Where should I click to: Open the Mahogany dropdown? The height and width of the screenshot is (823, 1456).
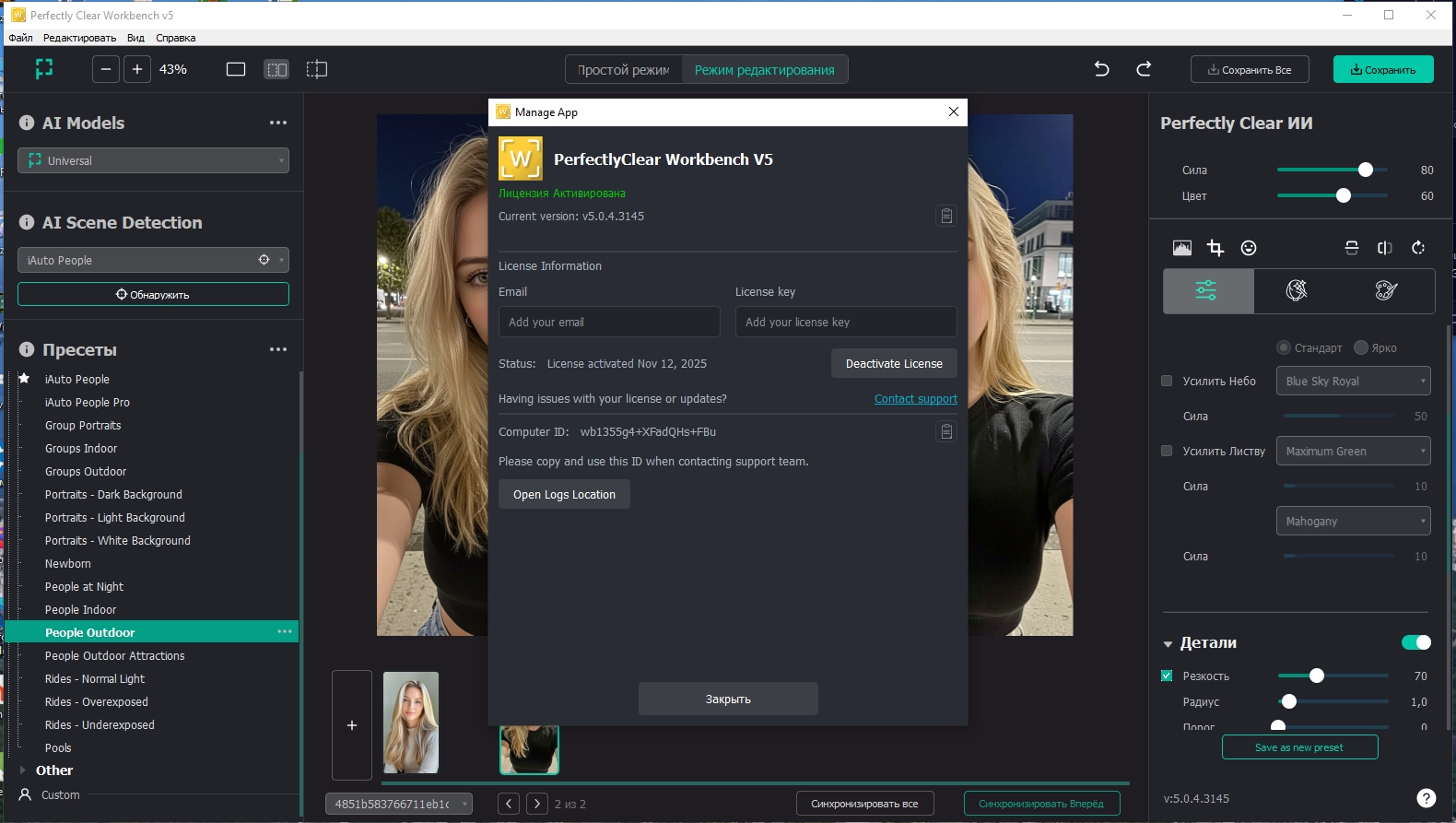tap(1354, 521)
